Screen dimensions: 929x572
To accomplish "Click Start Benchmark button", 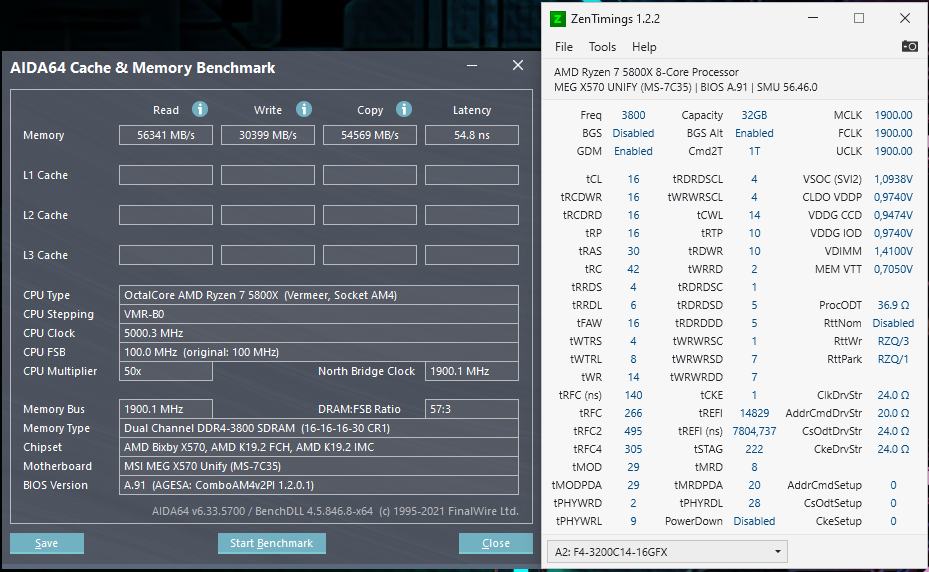I will [x=271, y=544].
